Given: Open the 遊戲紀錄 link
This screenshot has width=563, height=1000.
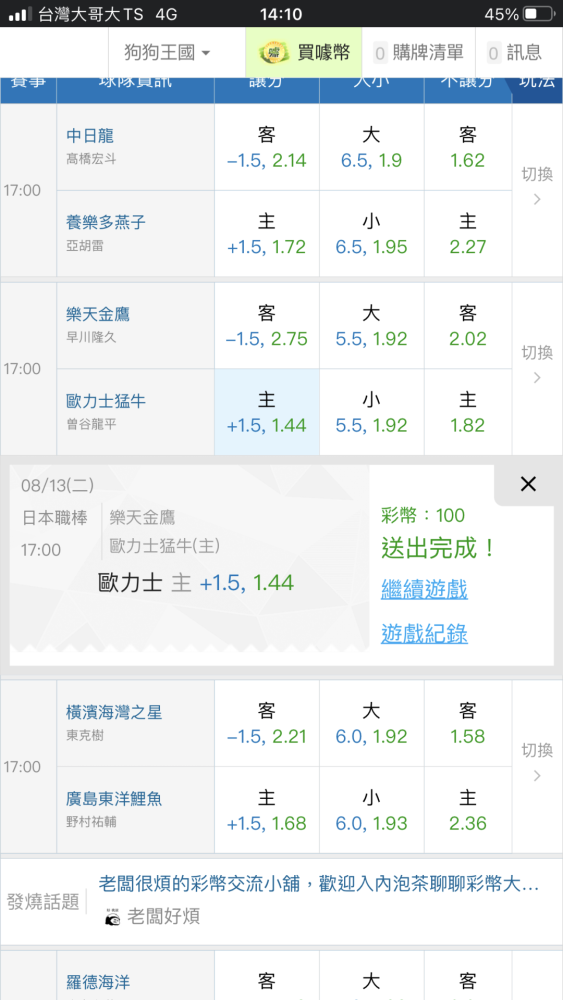Looking at the screenshot, I should 424,633.
